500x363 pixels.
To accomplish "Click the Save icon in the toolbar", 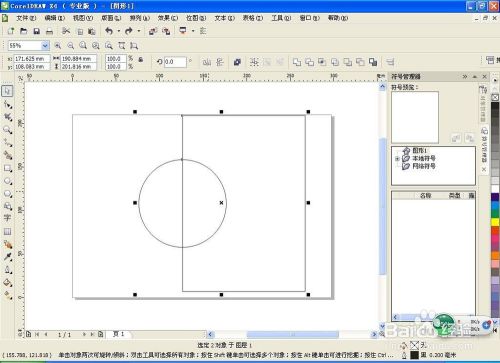I will pos(36,31).
